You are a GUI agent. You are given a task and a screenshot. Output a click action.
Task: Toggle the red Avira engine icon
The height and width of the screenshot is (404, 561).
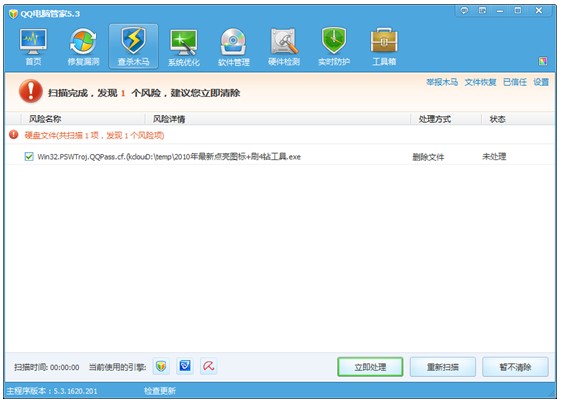[208, 366]
